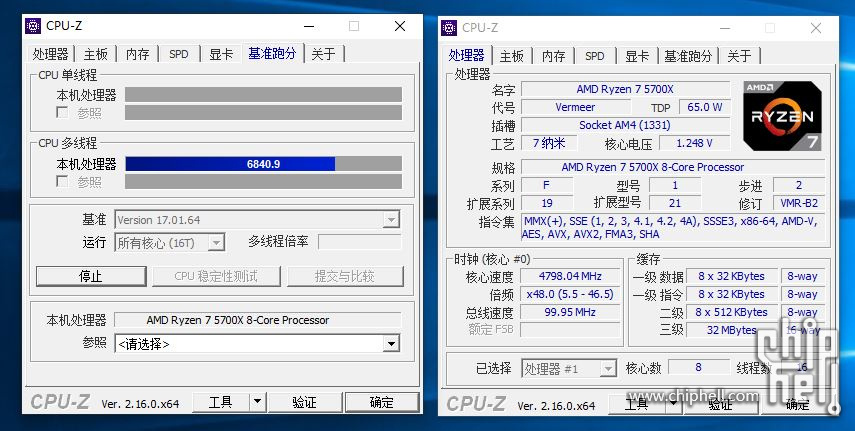The height and width of the screenshot is (431, 855).
Task: Close the left CPU-Z window
Action: point(400,26)
